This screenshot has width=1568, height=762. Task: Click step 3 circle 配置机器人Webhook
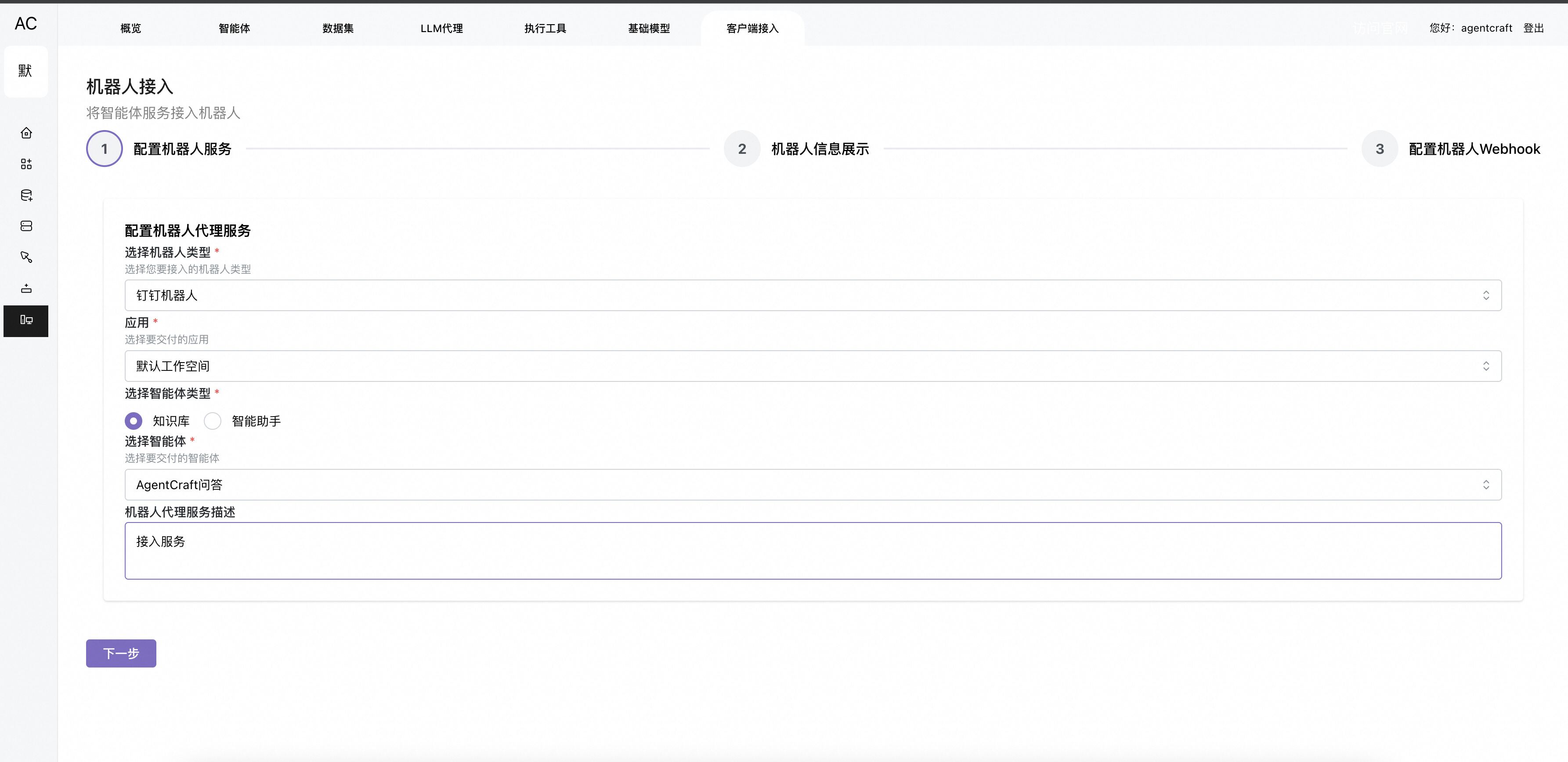click(x=1379, y=149)
